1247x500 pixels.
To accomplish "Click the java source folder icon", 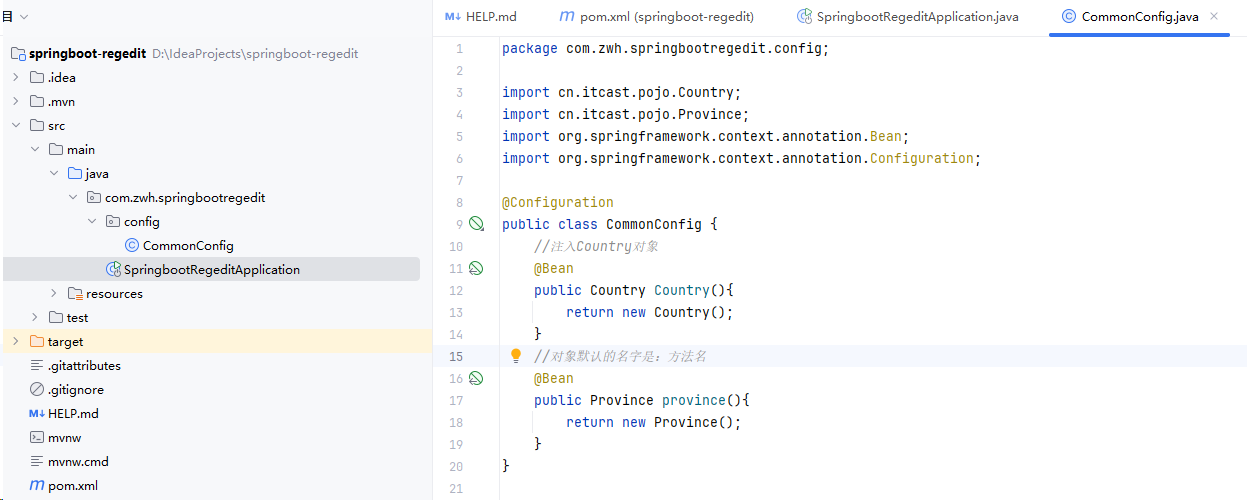I will point(75,173).
